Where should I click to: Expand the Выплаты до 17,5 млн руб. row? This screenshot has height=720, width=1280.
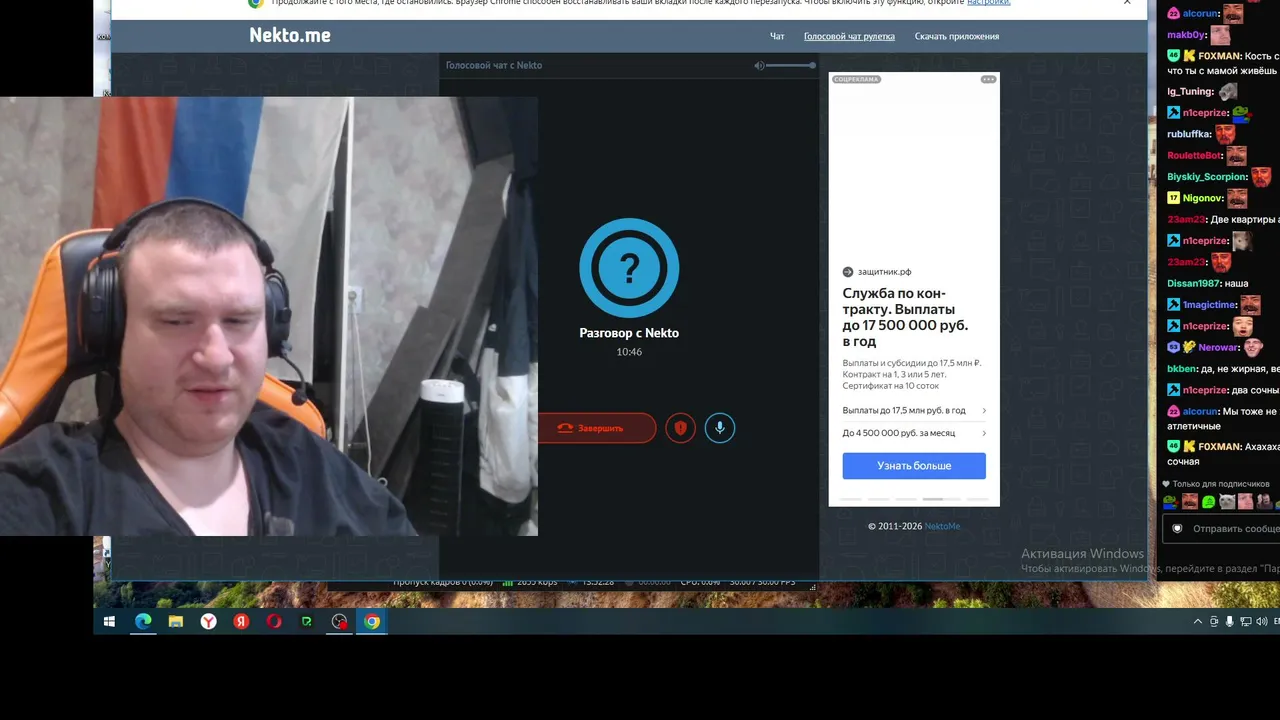[914, 410]
